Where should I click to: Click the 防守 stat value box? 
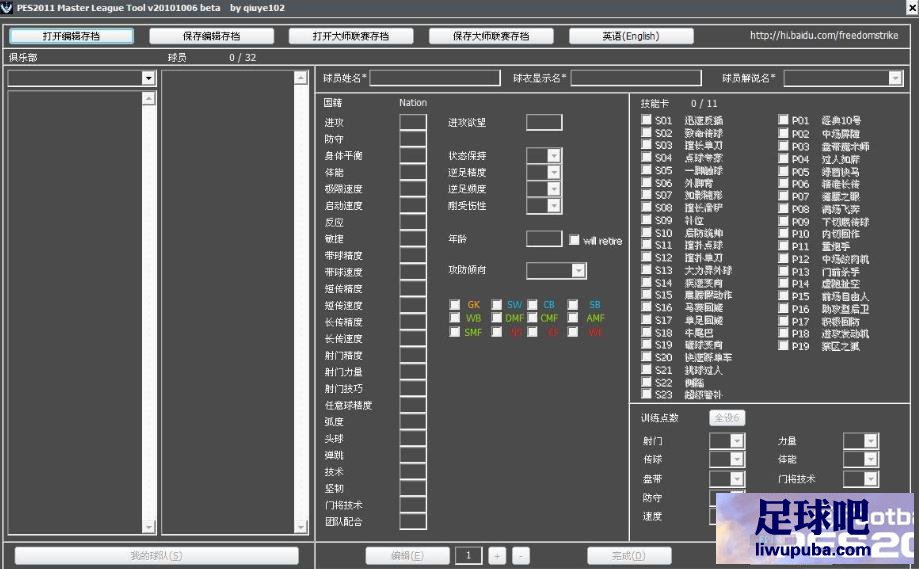(413, 139)
